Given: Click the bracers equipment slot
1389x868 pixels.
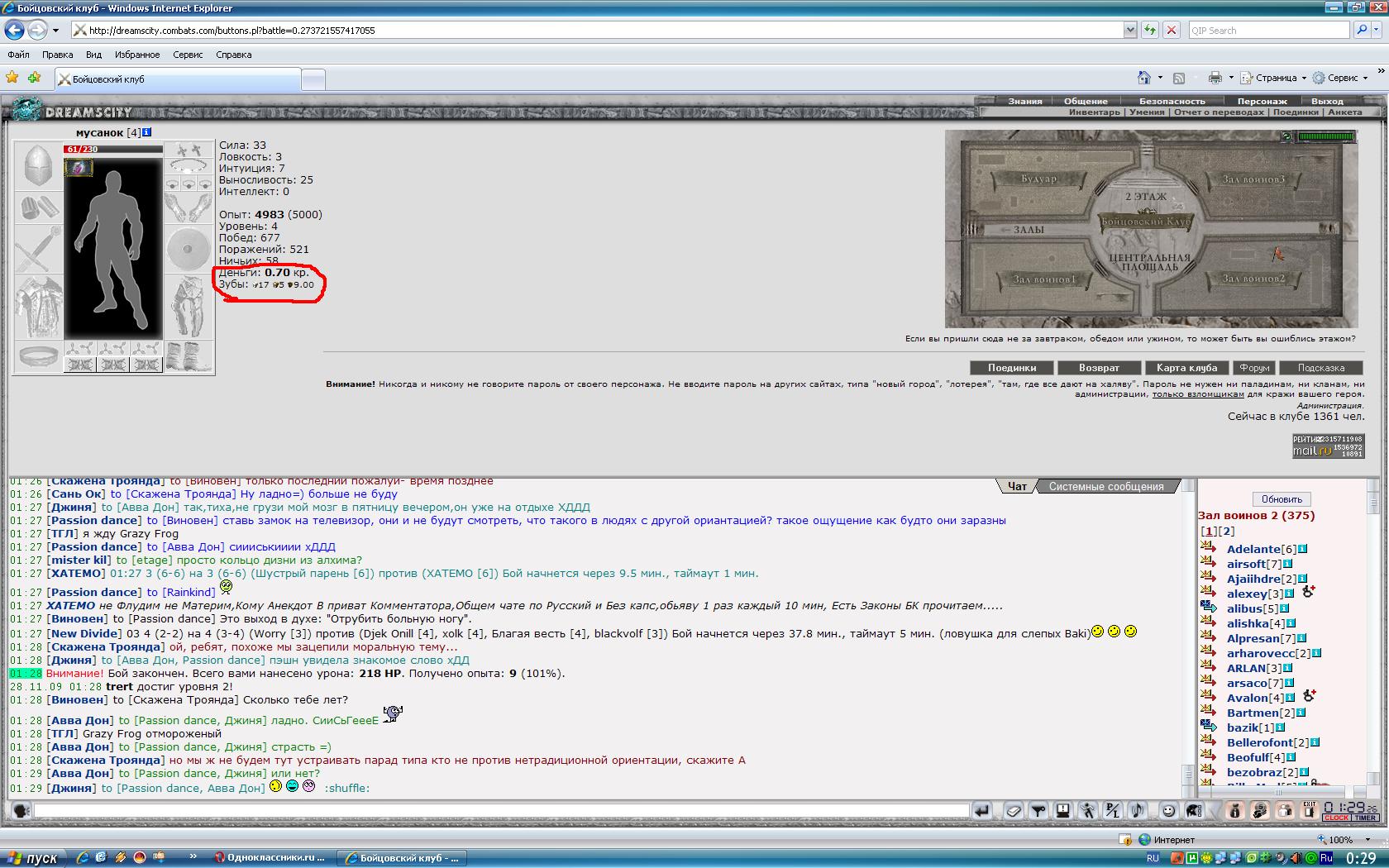Looking at the screenshot, I should (x=38, y=208).
